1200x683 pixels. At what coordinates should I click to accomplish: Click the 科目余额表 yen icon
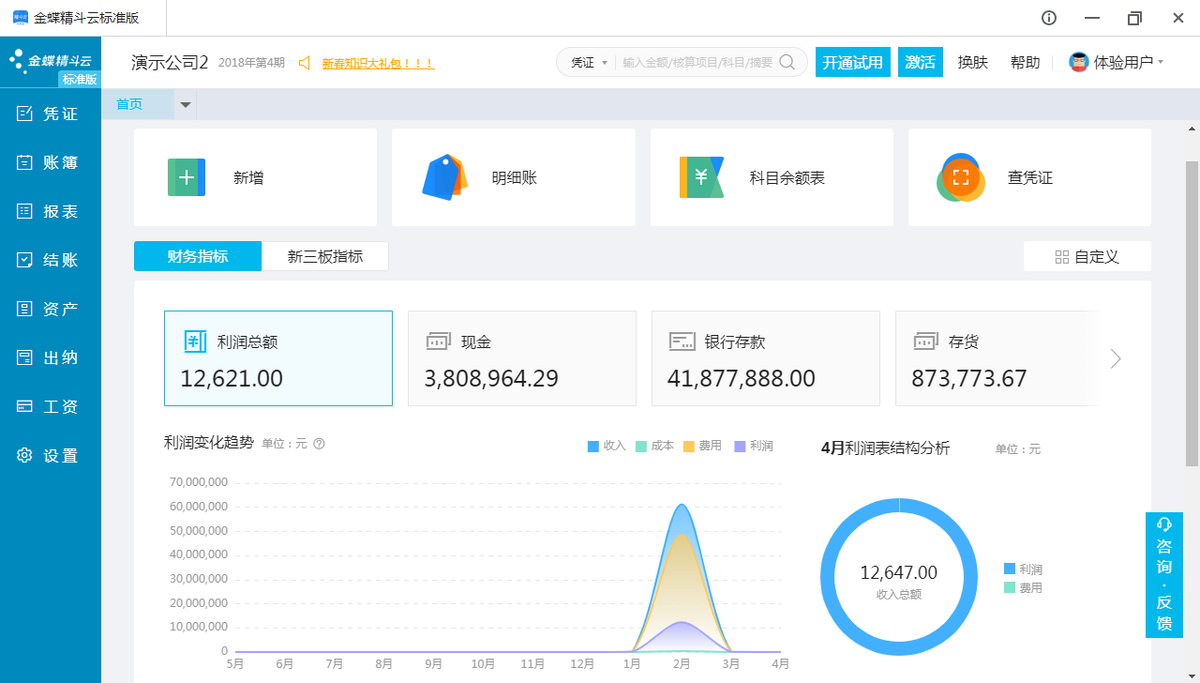[x=702, y=177]
